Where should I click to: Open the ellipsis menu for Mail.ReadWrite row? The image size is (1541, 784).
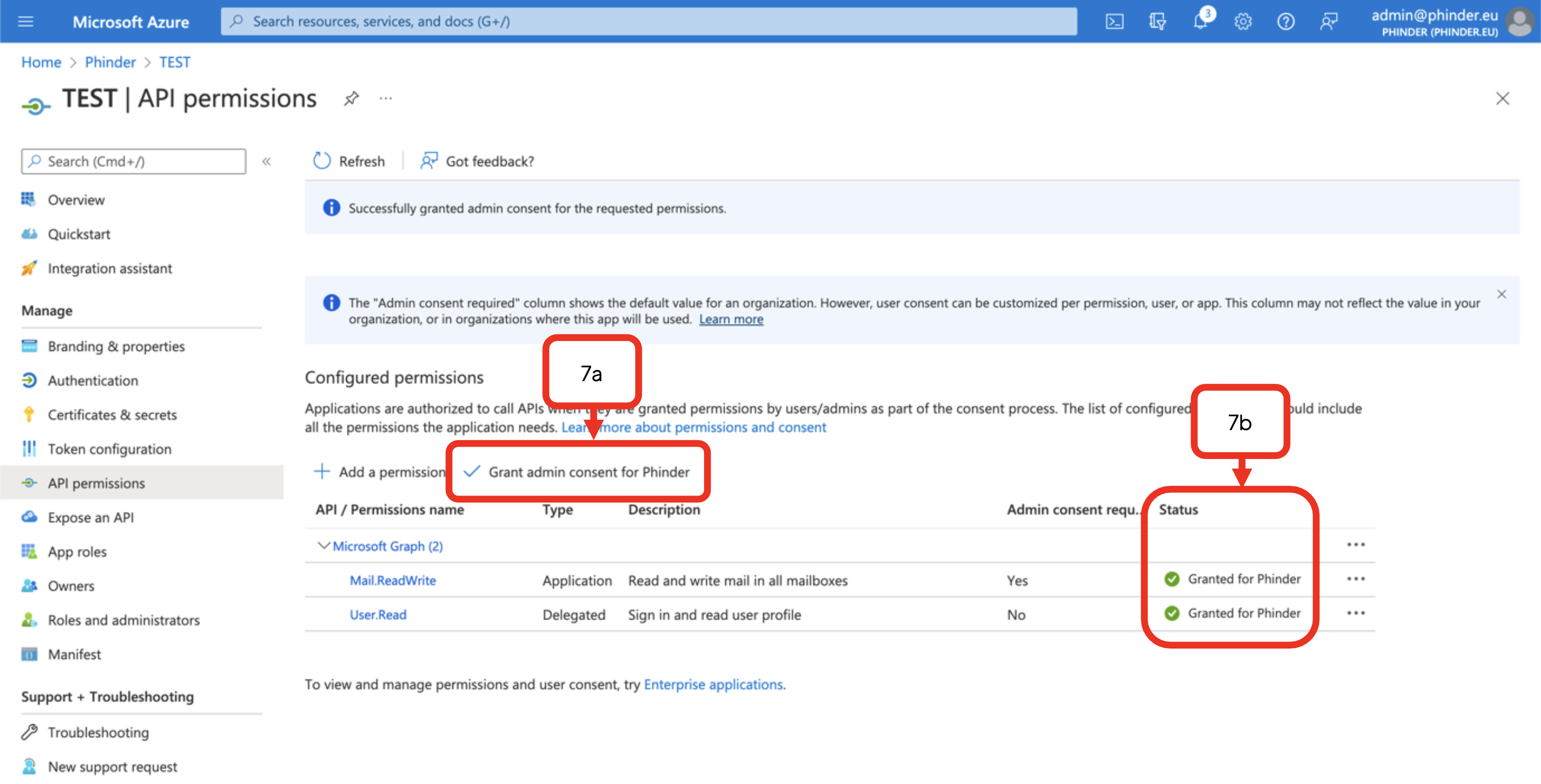[1355, 579]
